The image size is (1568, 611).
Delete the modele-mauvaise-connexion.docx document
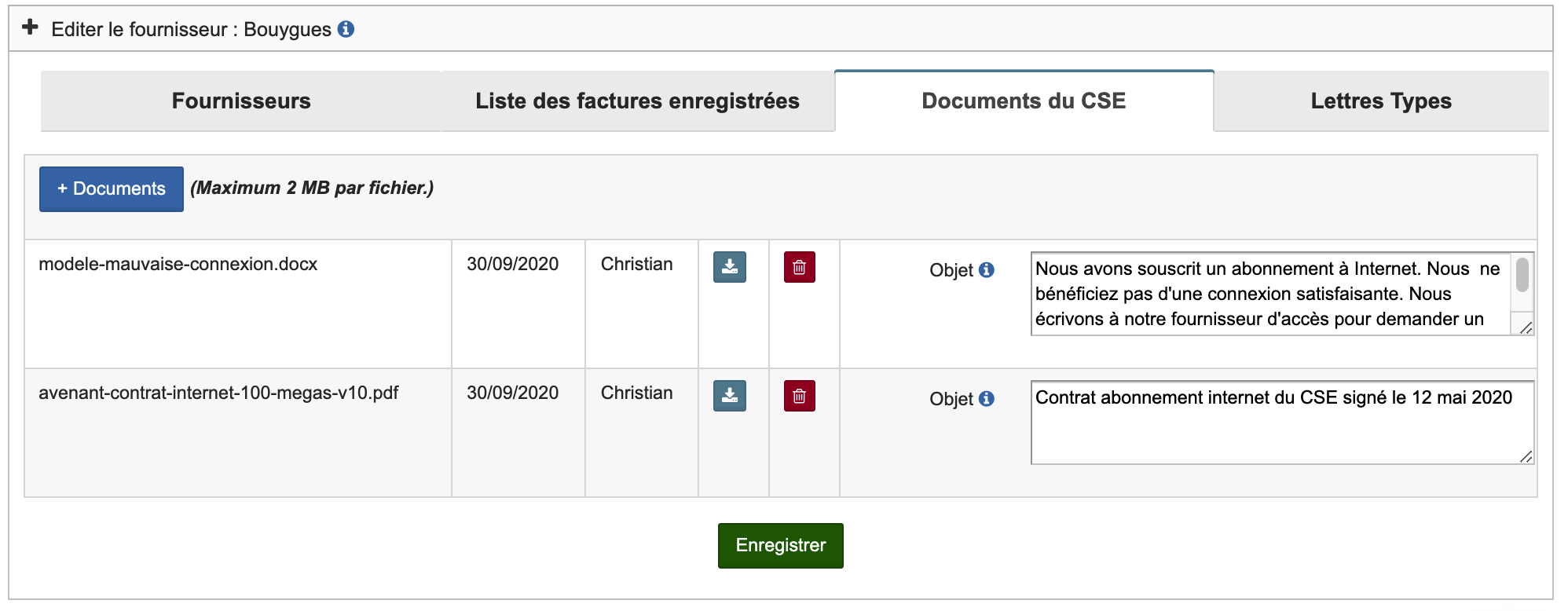(x=799, y=267)
